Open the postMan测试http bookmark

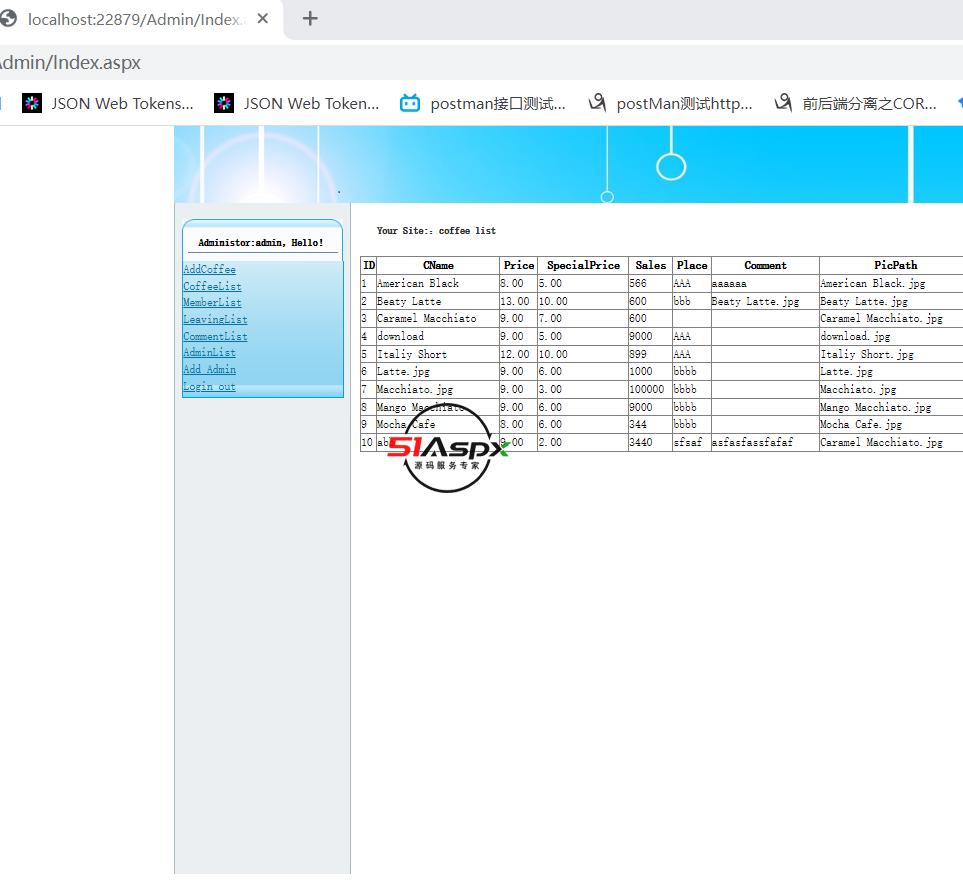670,103
